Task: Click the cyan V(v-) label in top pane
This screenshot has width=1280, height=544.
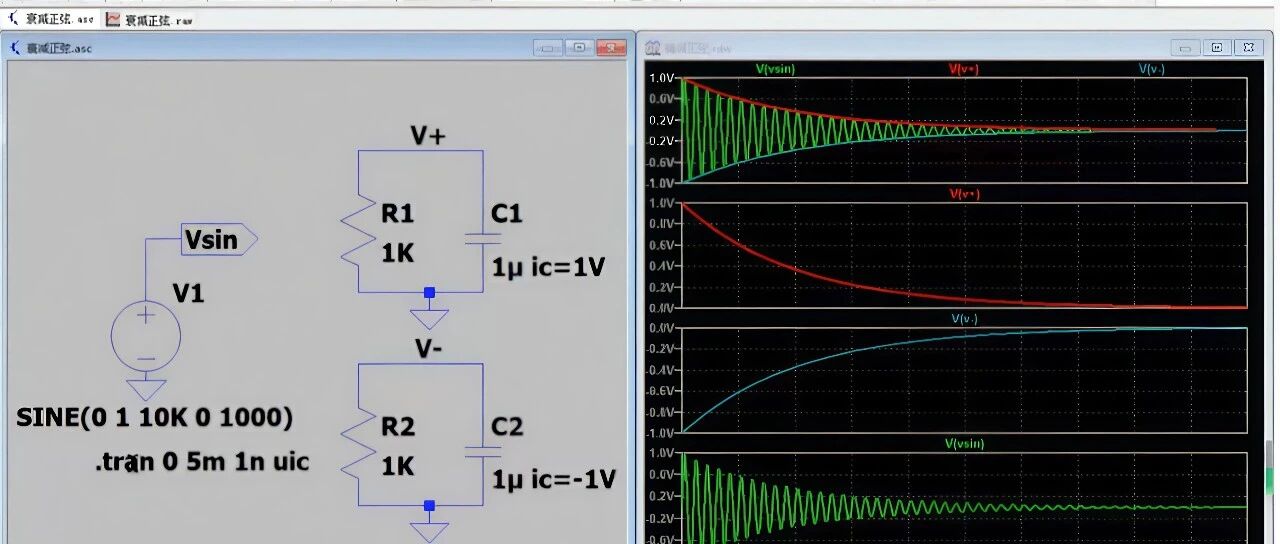Action: tap(1152, 69)
